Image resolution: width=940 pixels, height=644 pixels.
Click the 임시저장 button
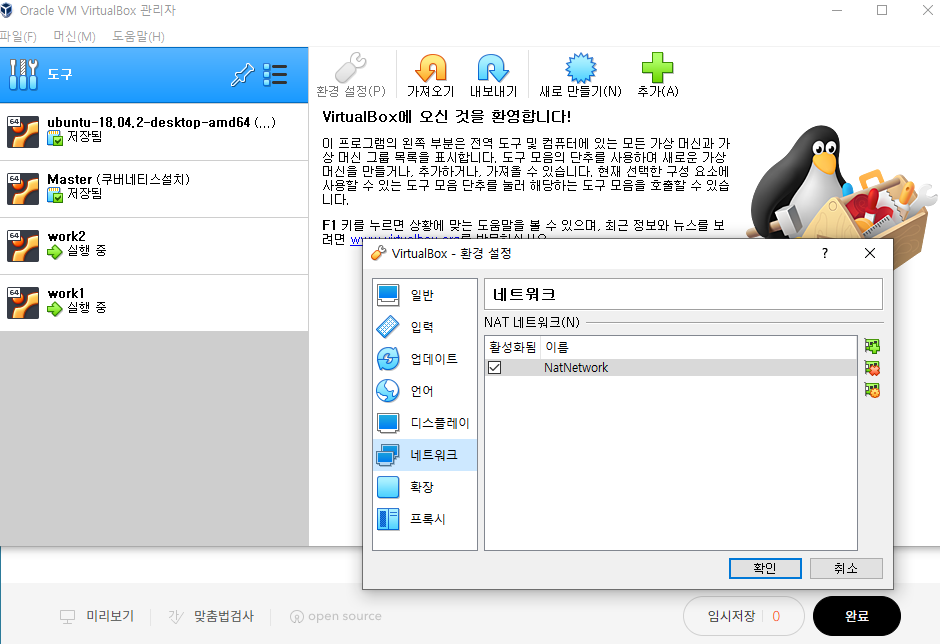point(743,616)
